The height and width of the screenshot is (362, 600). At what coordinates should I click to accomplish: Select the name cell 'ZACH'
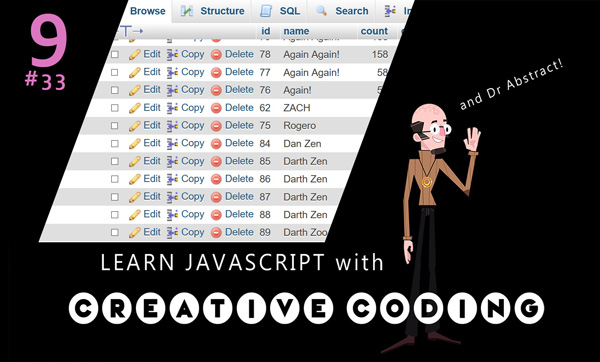click(x=297, y=108)
